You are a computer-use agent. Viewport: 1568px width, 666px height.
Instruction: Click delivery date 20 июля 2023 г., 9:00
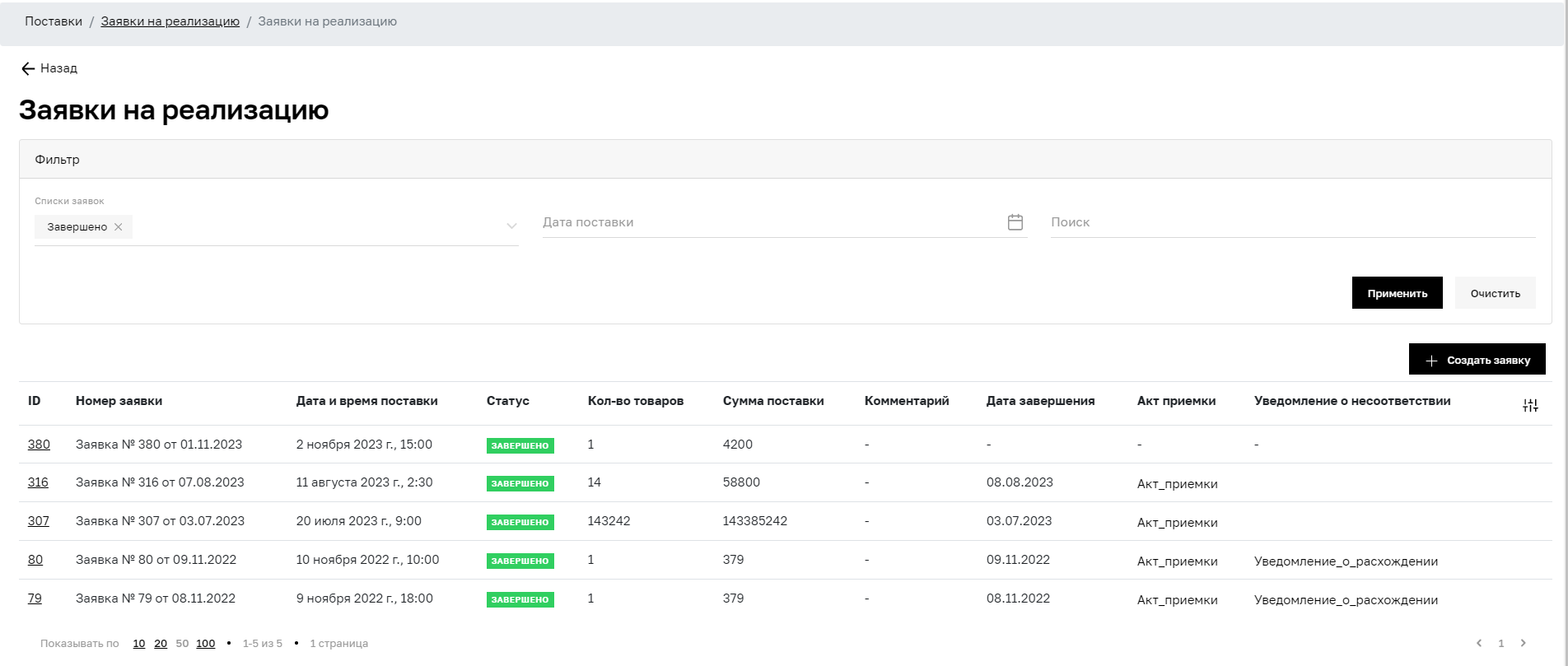coord(359,521)
